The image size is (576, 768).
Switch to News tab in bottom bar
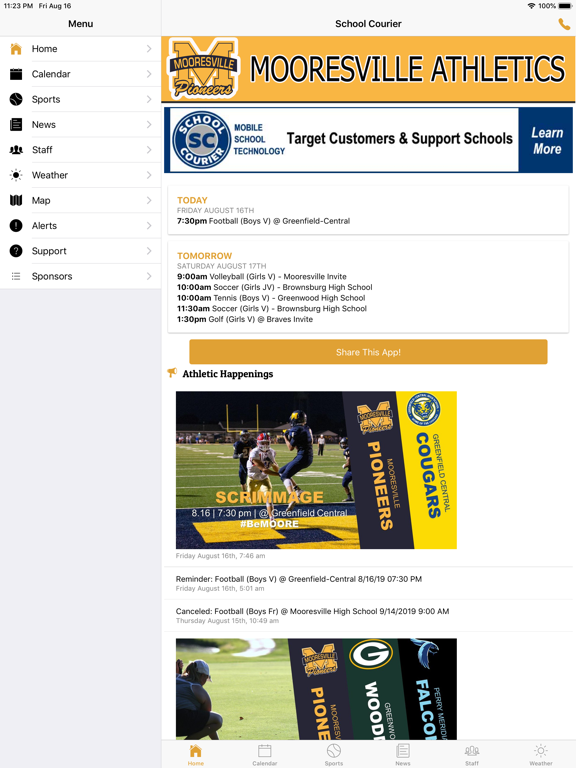[x=403, y=755]
